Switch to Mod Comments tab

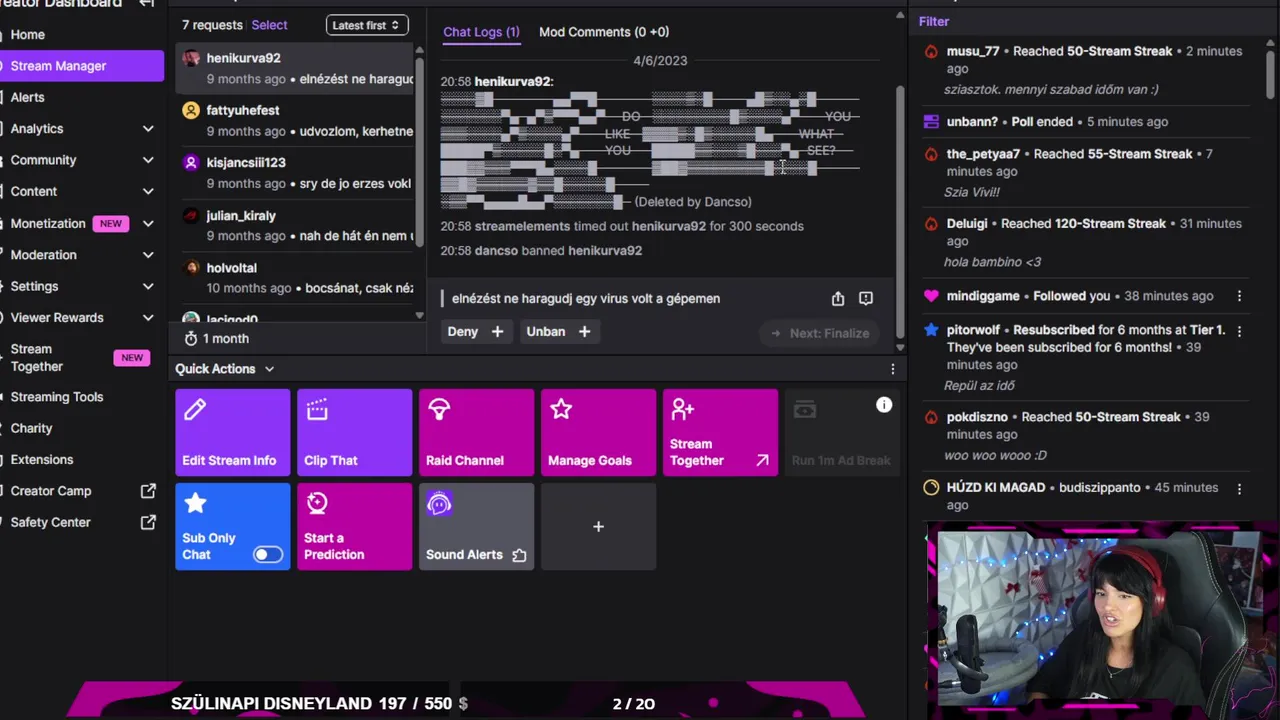(x=604, y=32)
